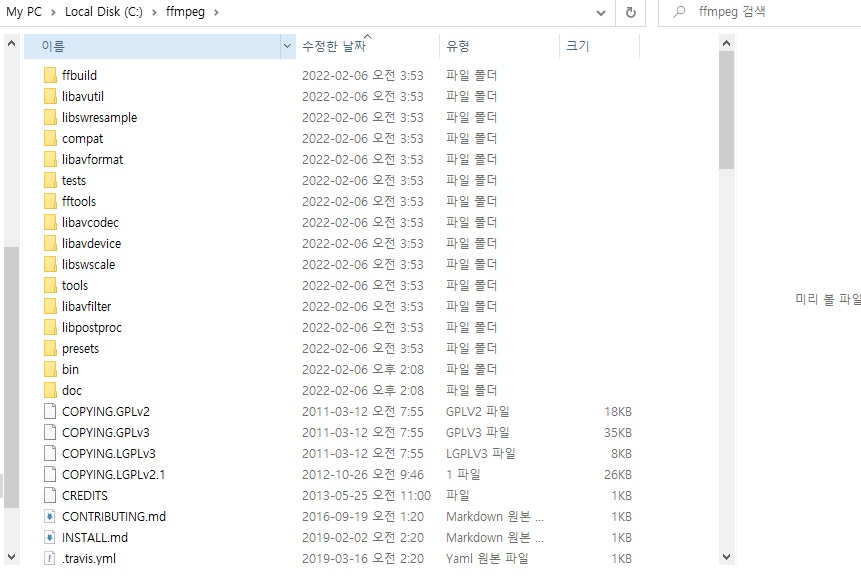The height and width of the screenshot is (586, 861).
Task: Click file list scrollbar down arrow
Action: (726, 557)
